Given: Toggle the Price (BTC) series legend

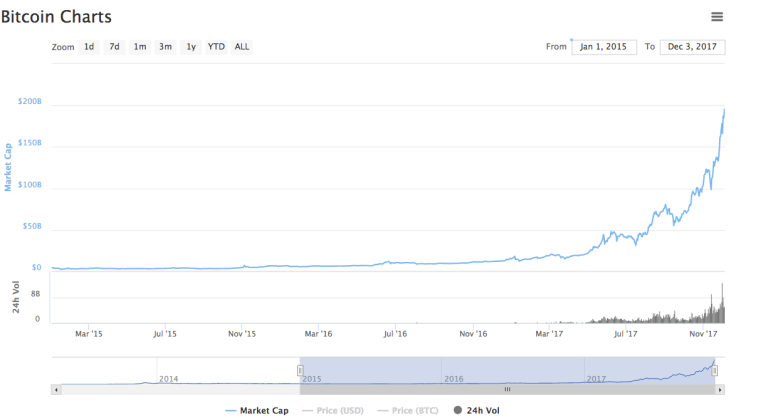Looking at the screenshot, I should pyautogui.click(x=408, y=411).
